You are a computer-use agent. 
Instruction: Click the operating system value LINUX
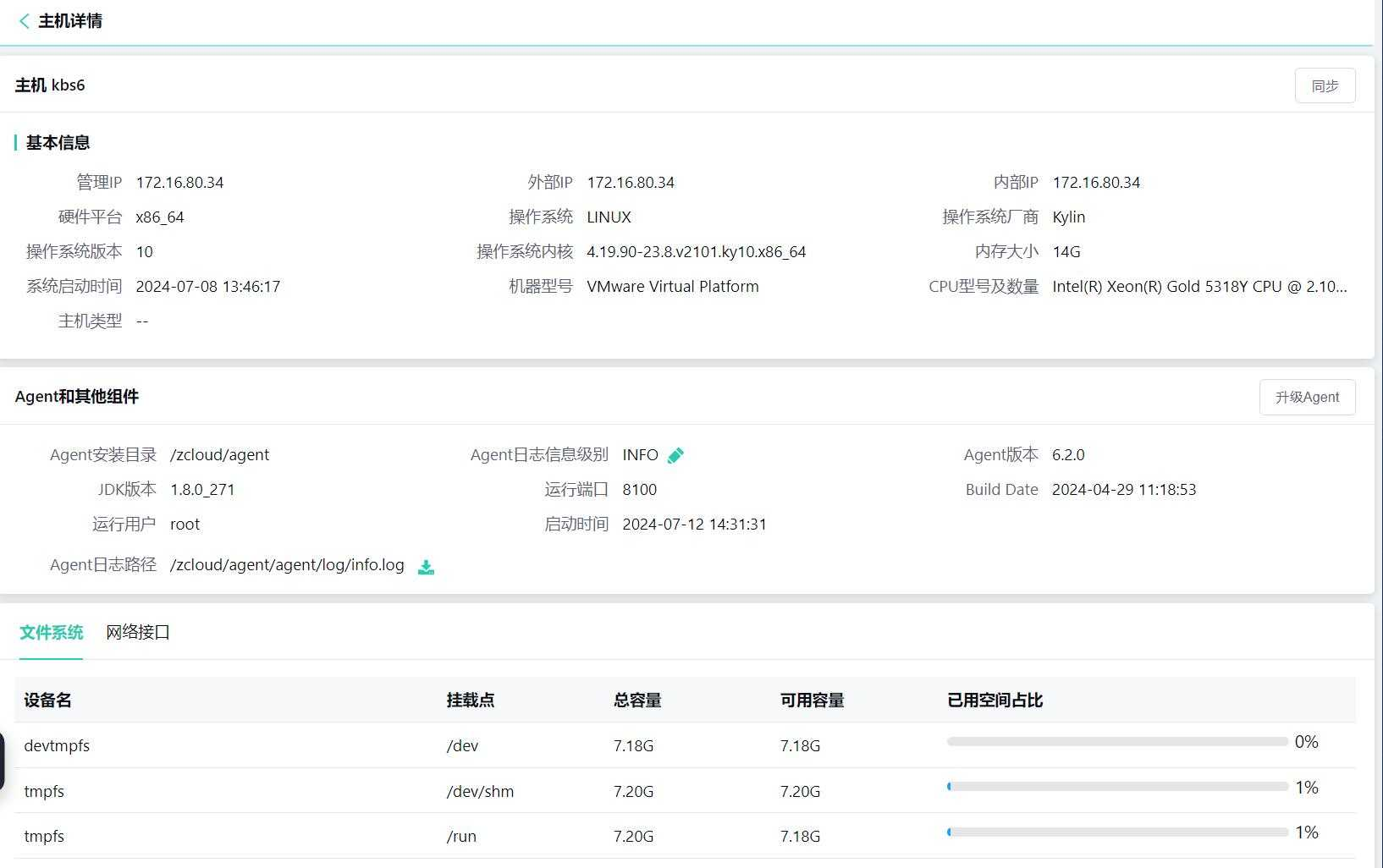609,217
